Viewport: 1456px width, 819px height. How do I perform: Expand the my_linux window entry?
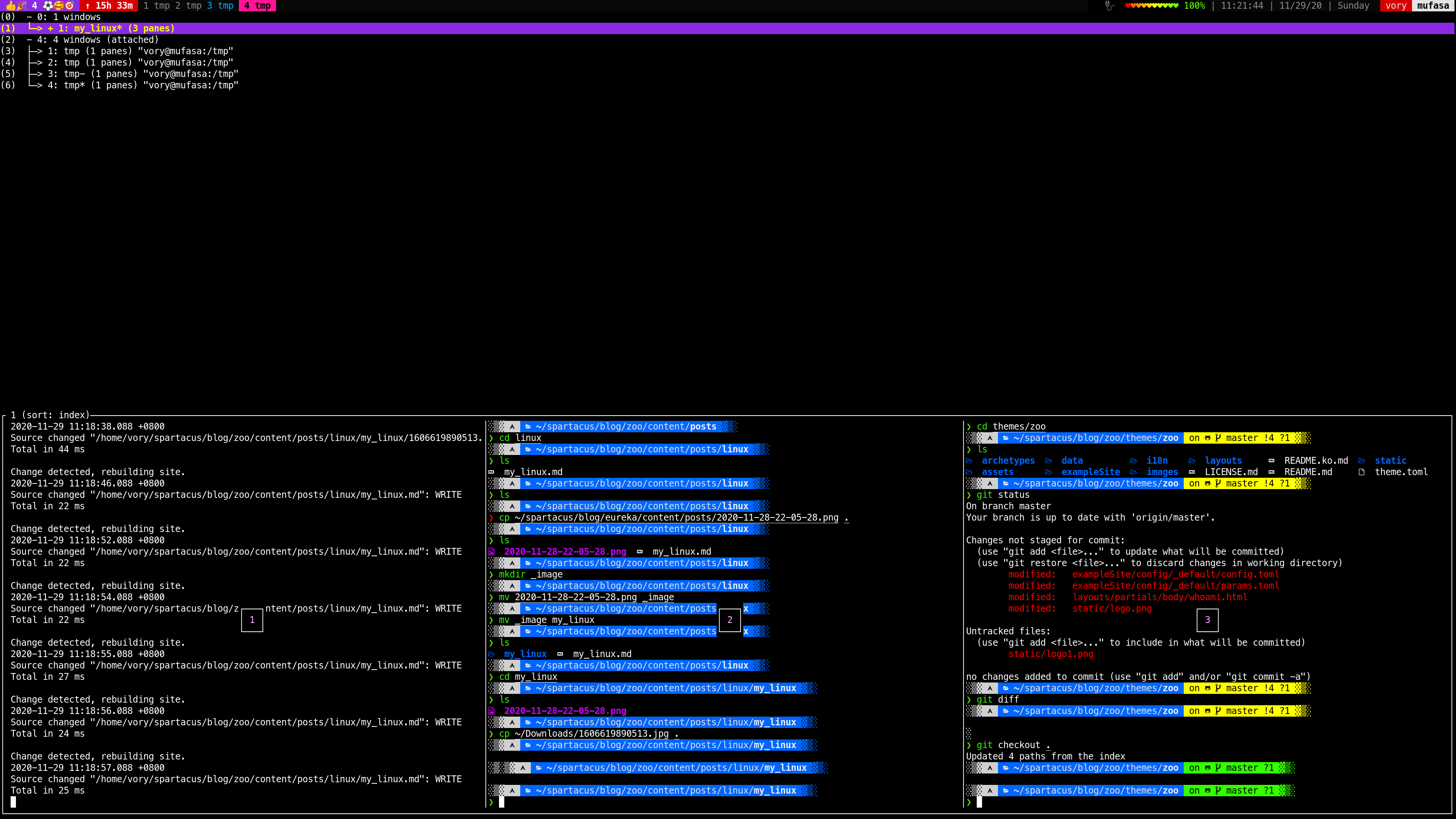[51, 28]
